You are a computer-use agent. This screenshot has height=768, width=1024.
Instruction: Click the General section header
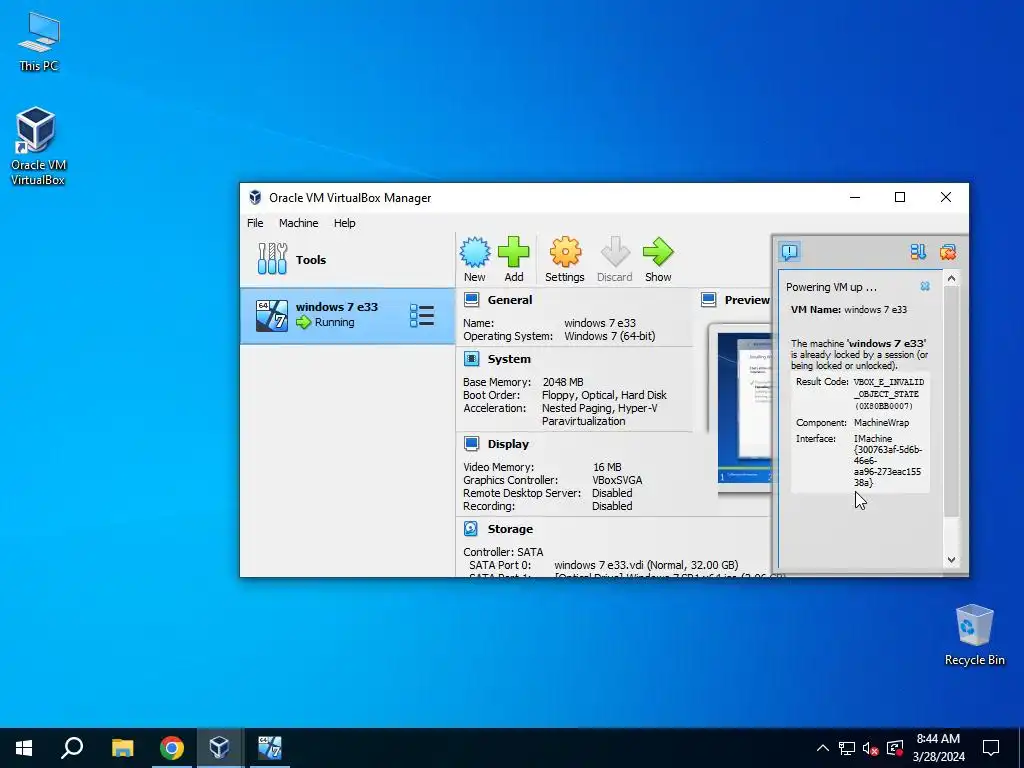click(x=509, y=300)
